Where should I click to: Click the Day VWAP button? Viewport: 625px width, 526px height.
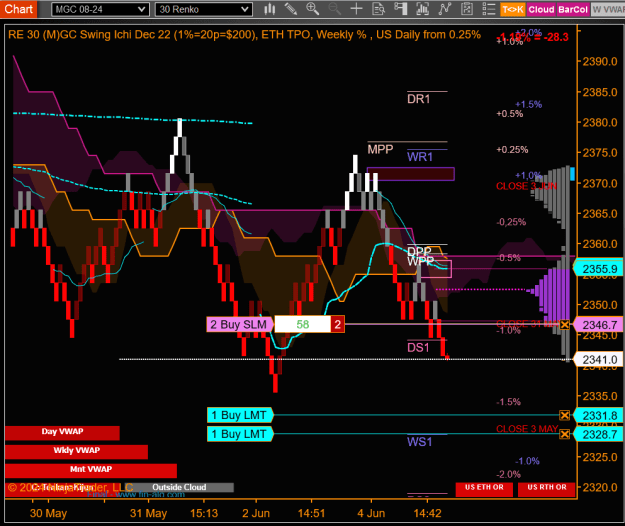[x=62, y=433]
